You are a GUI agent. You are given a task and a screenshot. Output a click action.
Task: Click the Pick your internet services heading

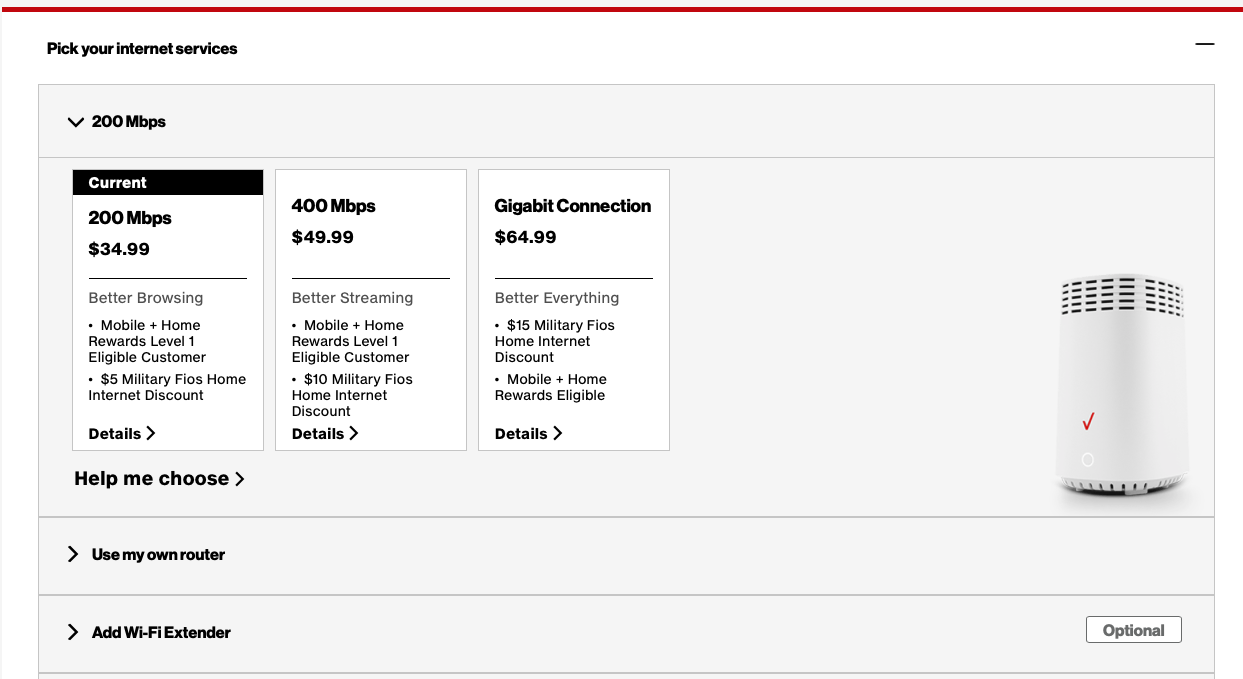click(x=142, y=48)
